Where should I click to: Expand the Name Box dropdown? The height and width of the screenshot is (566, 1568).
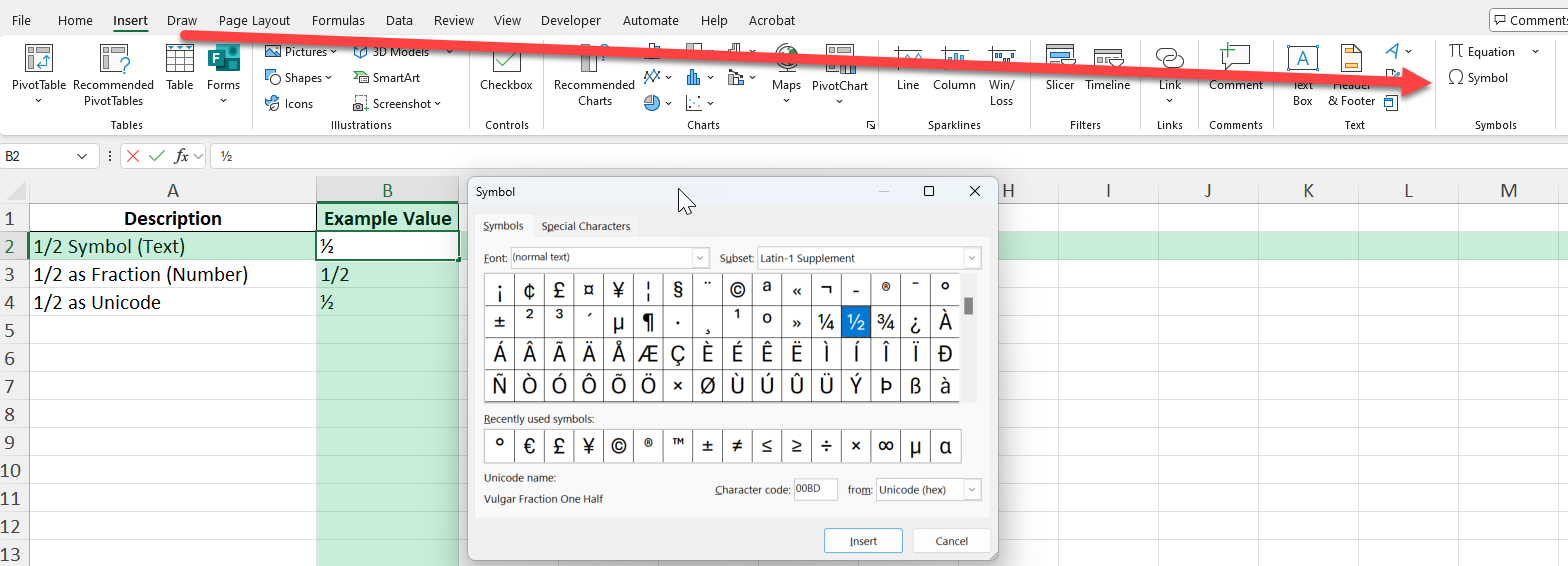(81, 156)
